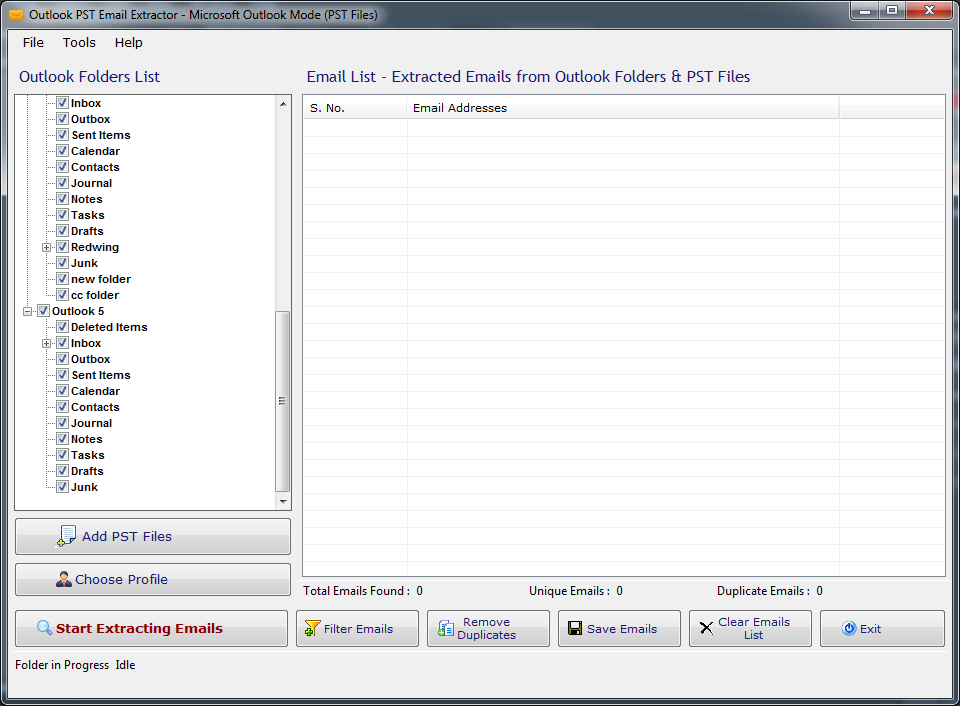
Task: Select the second Calendar label below Outlook 5
Action: (96, 391)
